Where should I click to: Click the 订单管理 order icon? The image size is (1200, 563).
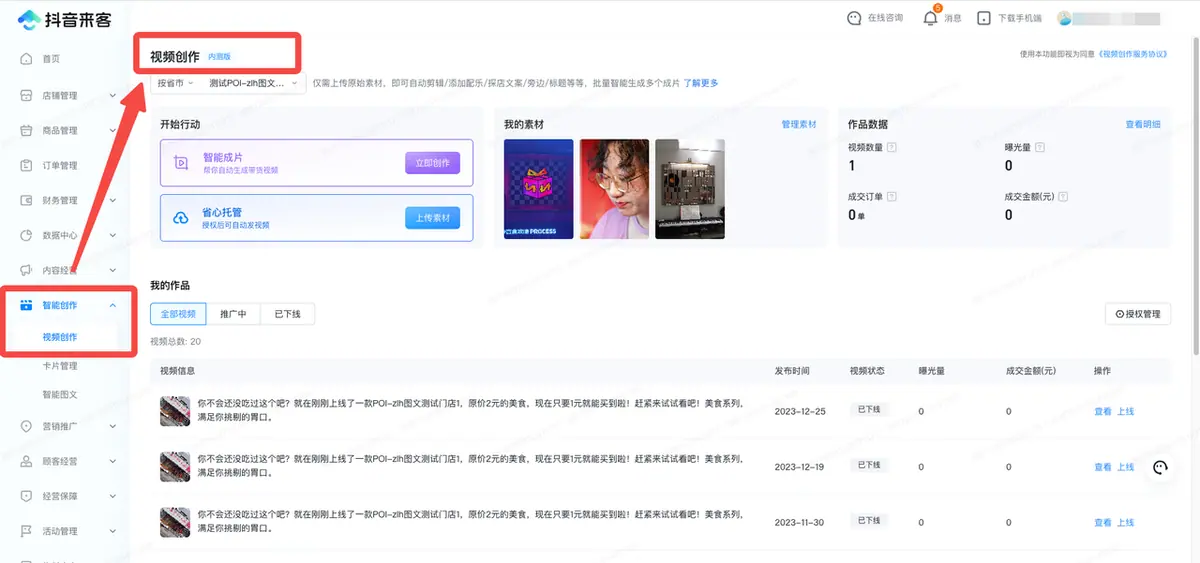(x=27, y=166)
